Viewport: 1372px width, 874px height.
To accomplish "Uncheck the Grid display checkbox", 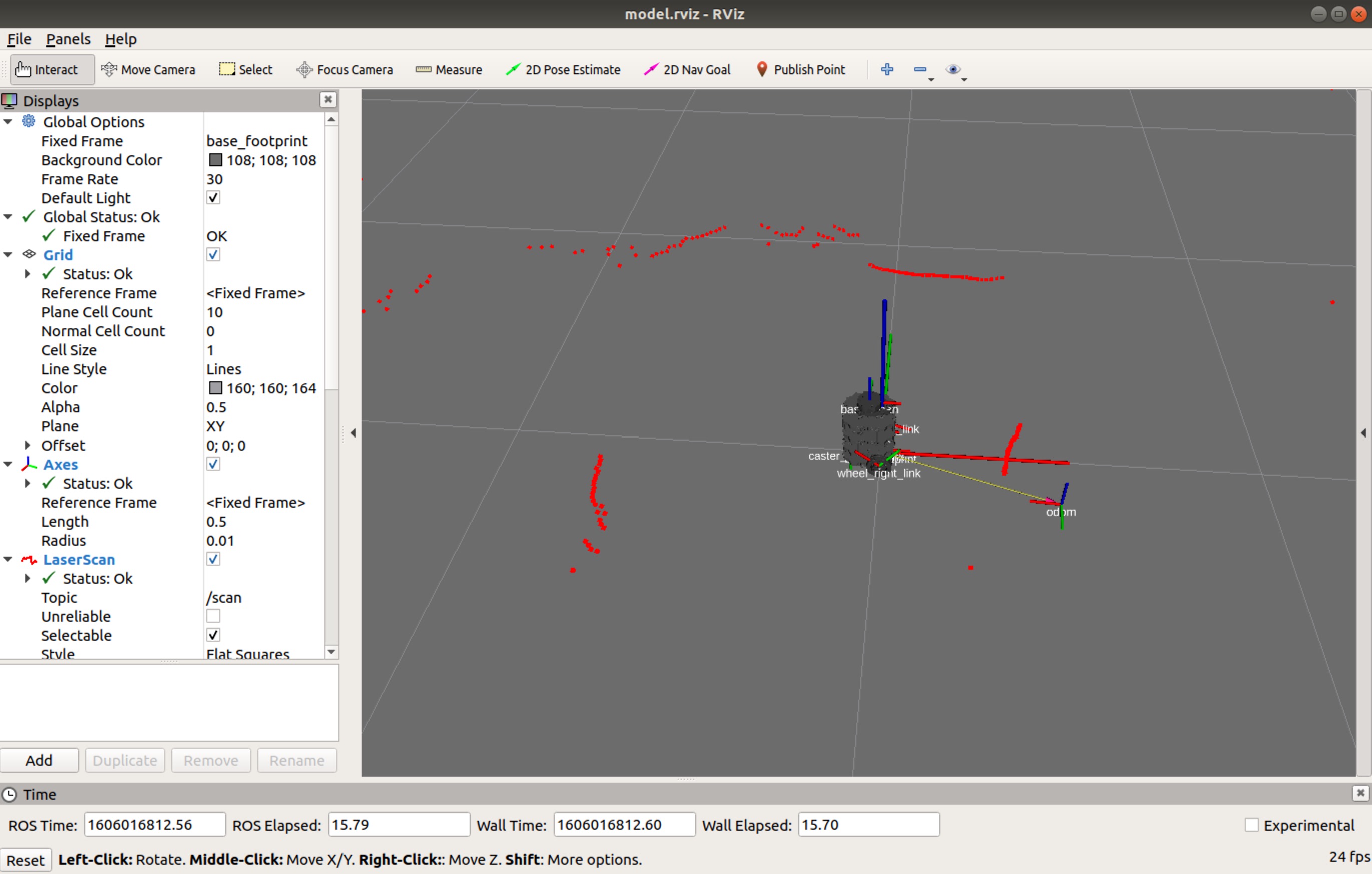I will click(213, 255).
